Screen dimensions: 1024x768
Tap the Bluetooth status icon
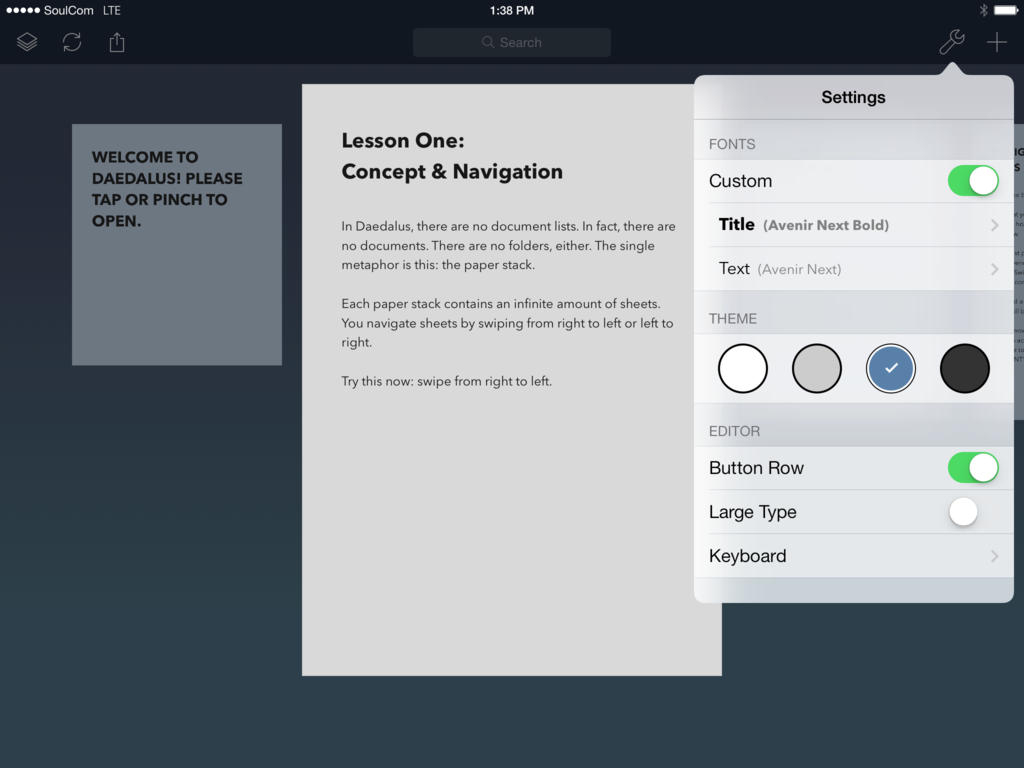pos(984,10)
